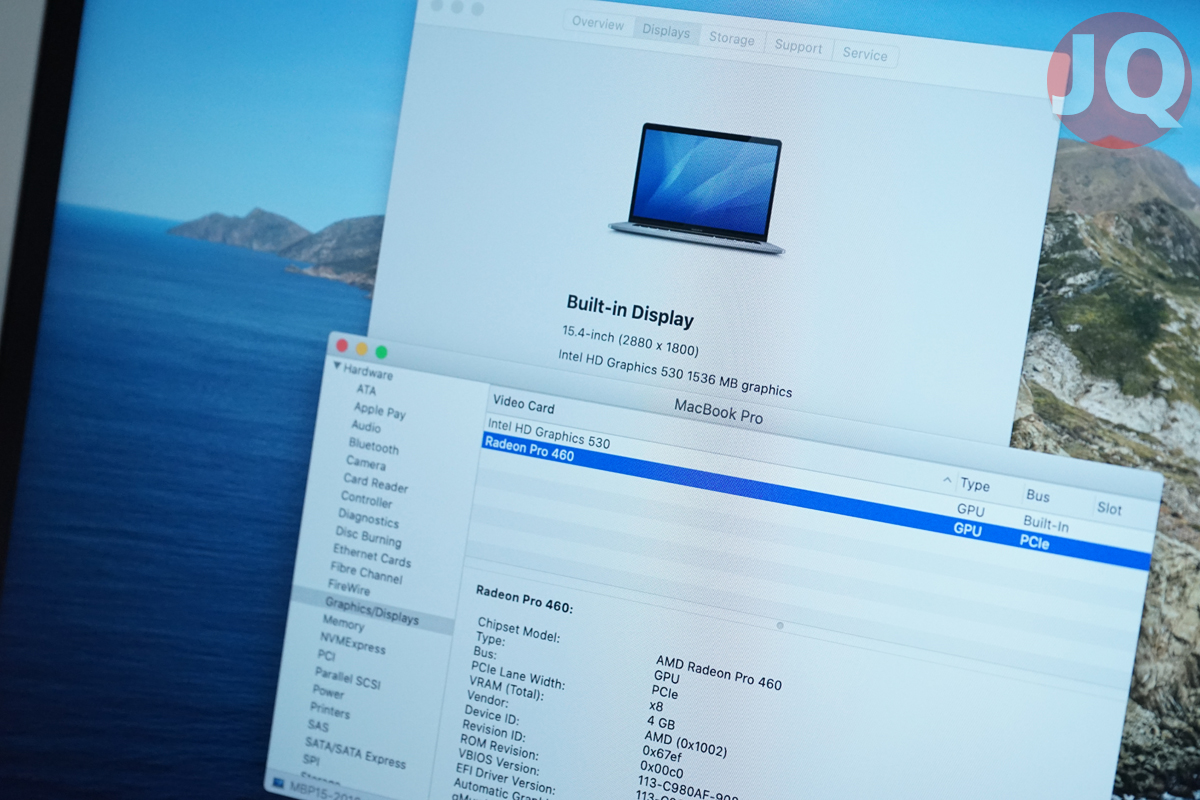Select the "0x00c0" revision value
The height and width of the screenshot is (800, 1200).
coord(660,772)
